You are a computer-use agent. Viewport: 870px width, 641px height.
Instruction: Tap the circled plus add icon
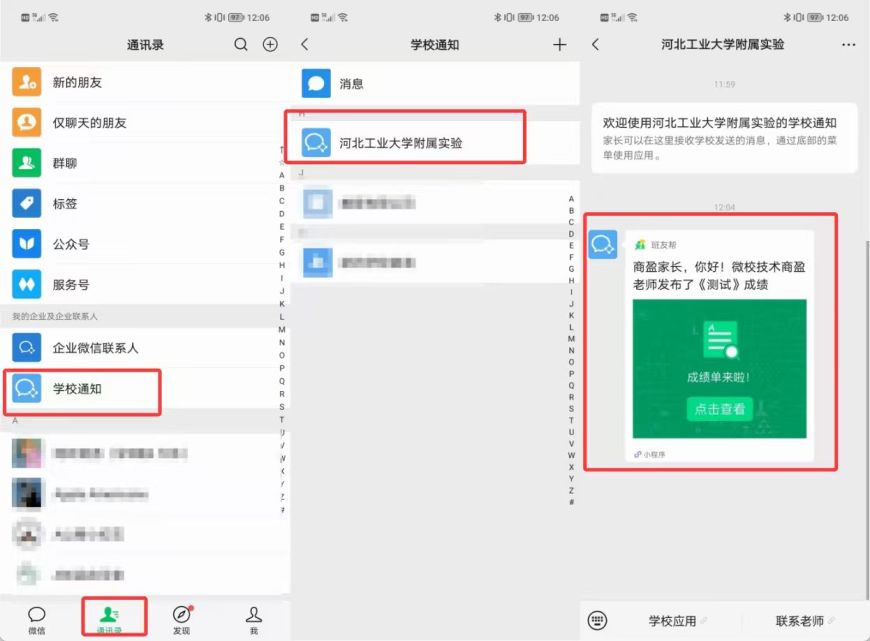pos(270,45)
